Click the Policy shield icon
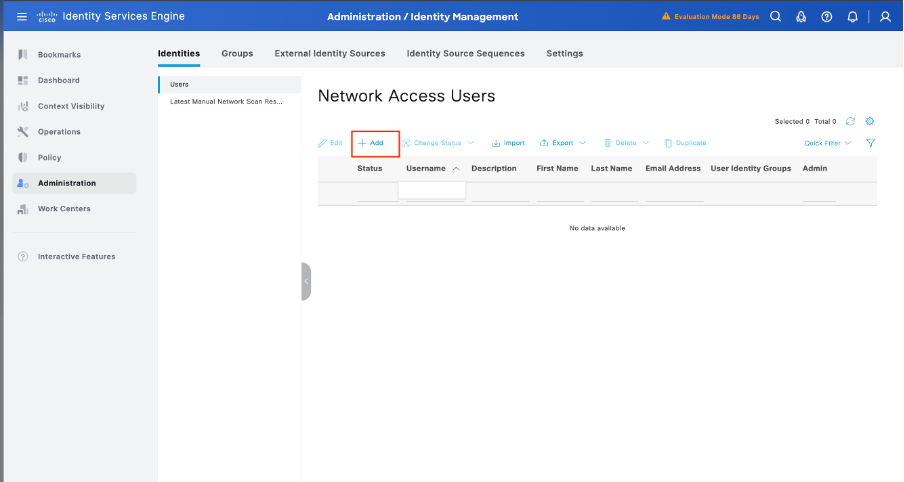904x482 pixels. 22,157
